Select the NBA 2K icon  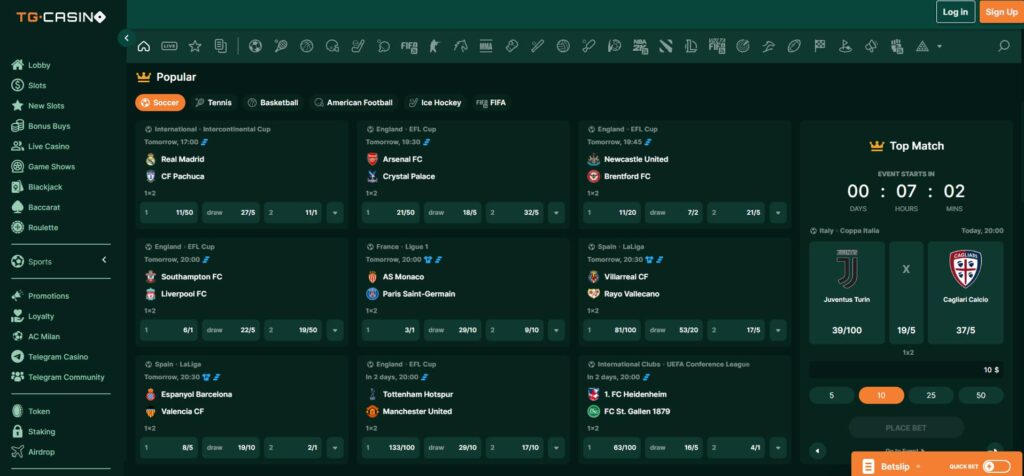(640, 46)
